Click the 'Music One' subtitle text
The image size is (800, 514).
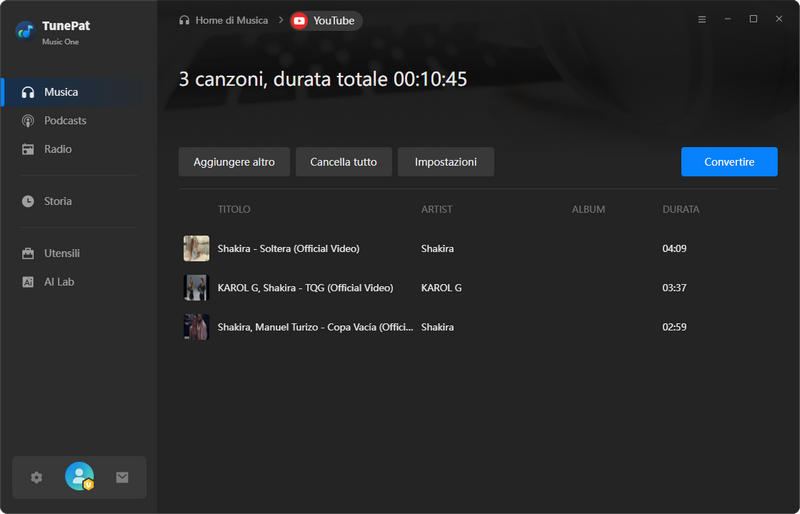(60, 42)
